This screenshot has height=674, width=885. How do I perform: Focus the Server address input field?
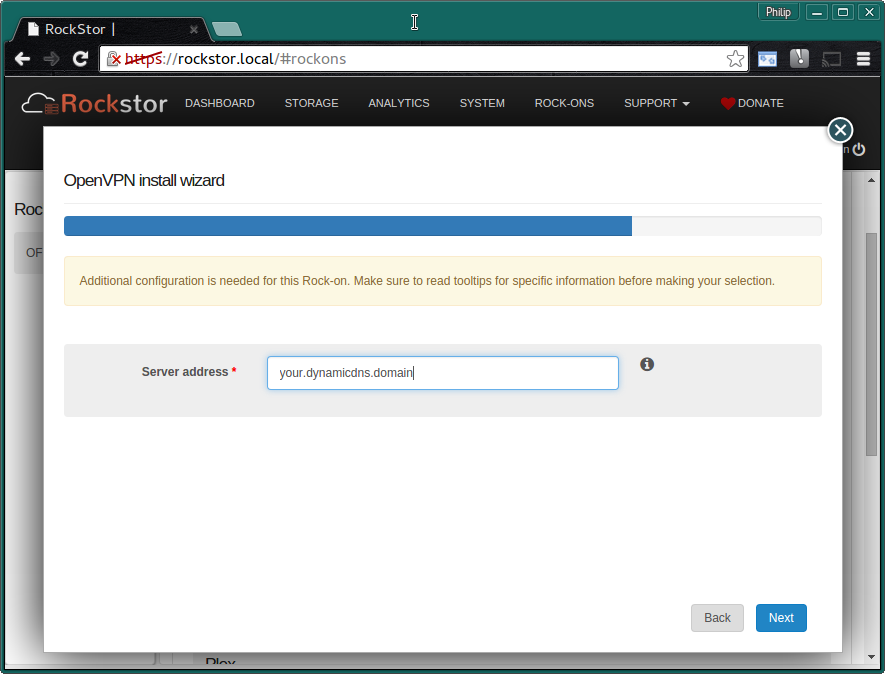442,373
